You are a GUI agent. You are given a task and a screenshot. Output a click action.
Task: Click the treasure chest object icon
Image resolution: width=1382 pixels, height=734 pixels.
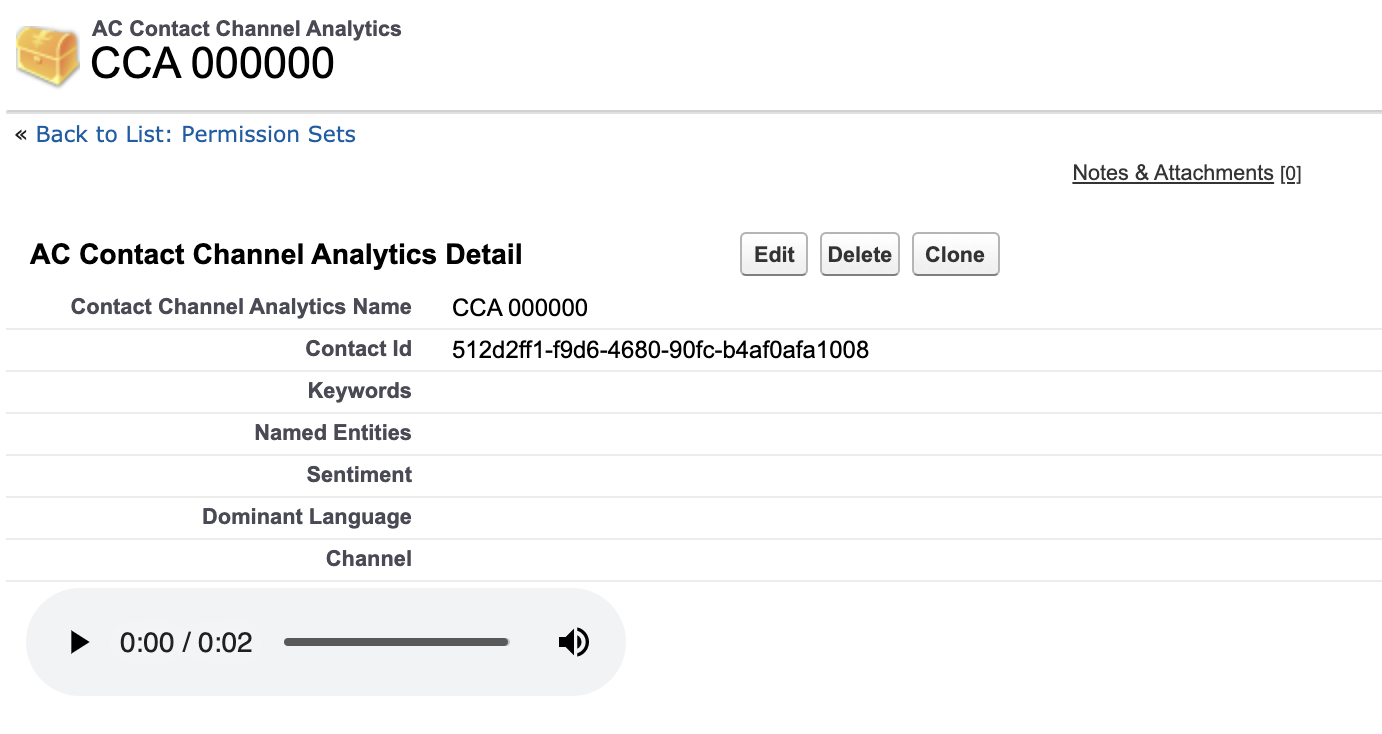click(47, 56)
